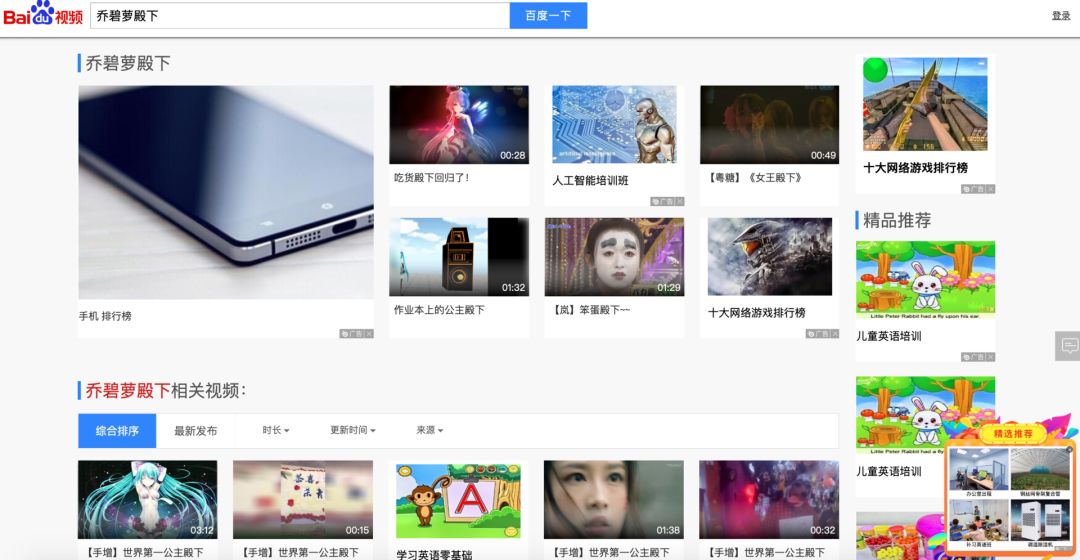
Task: Click the 广告 tag under 人工智能培训班
Action: coord(663,202)
